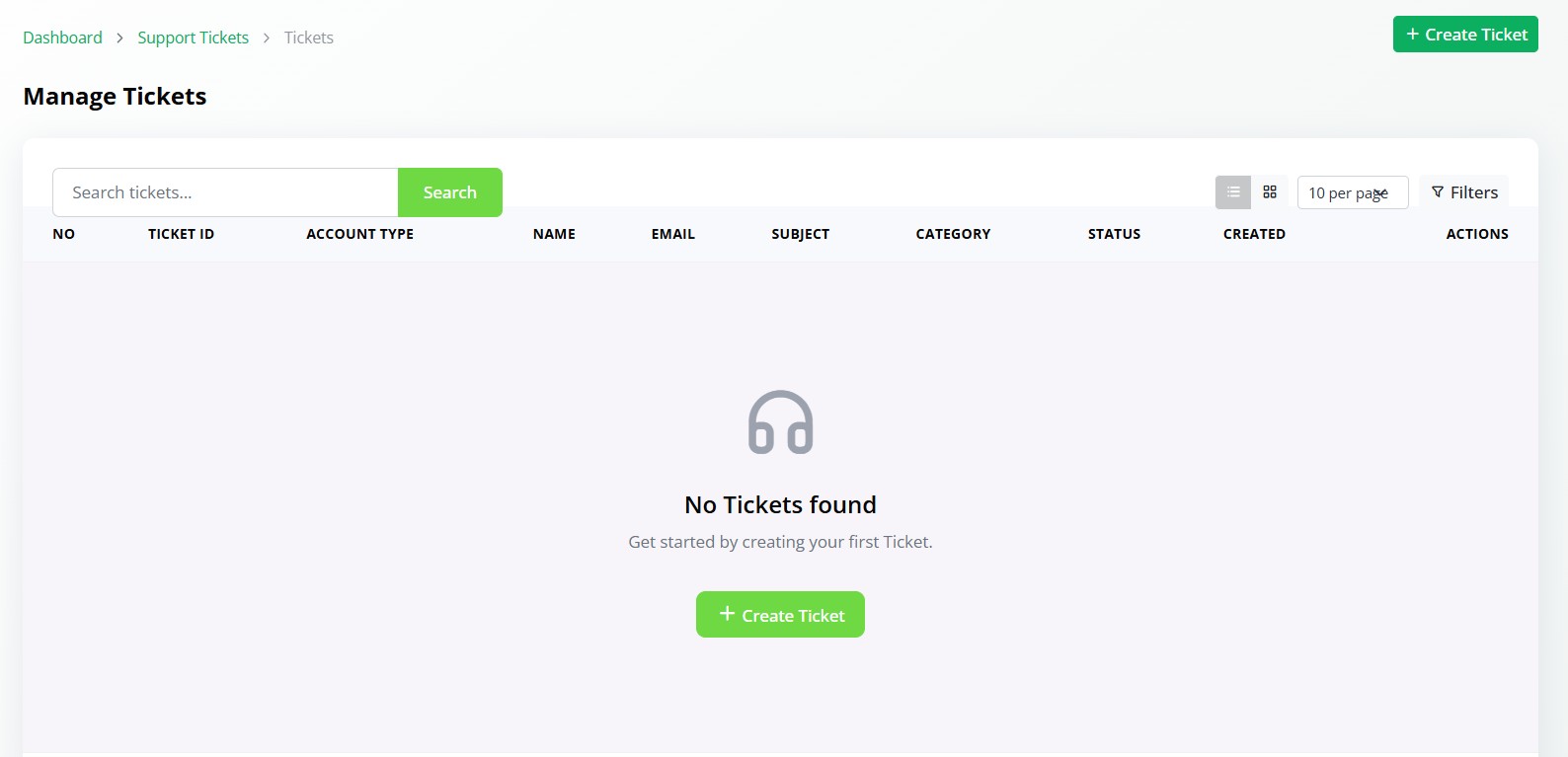Click the Tickets breadcrumb item
The width and height of the screenshot is (1568, 757).
(309, 38)
